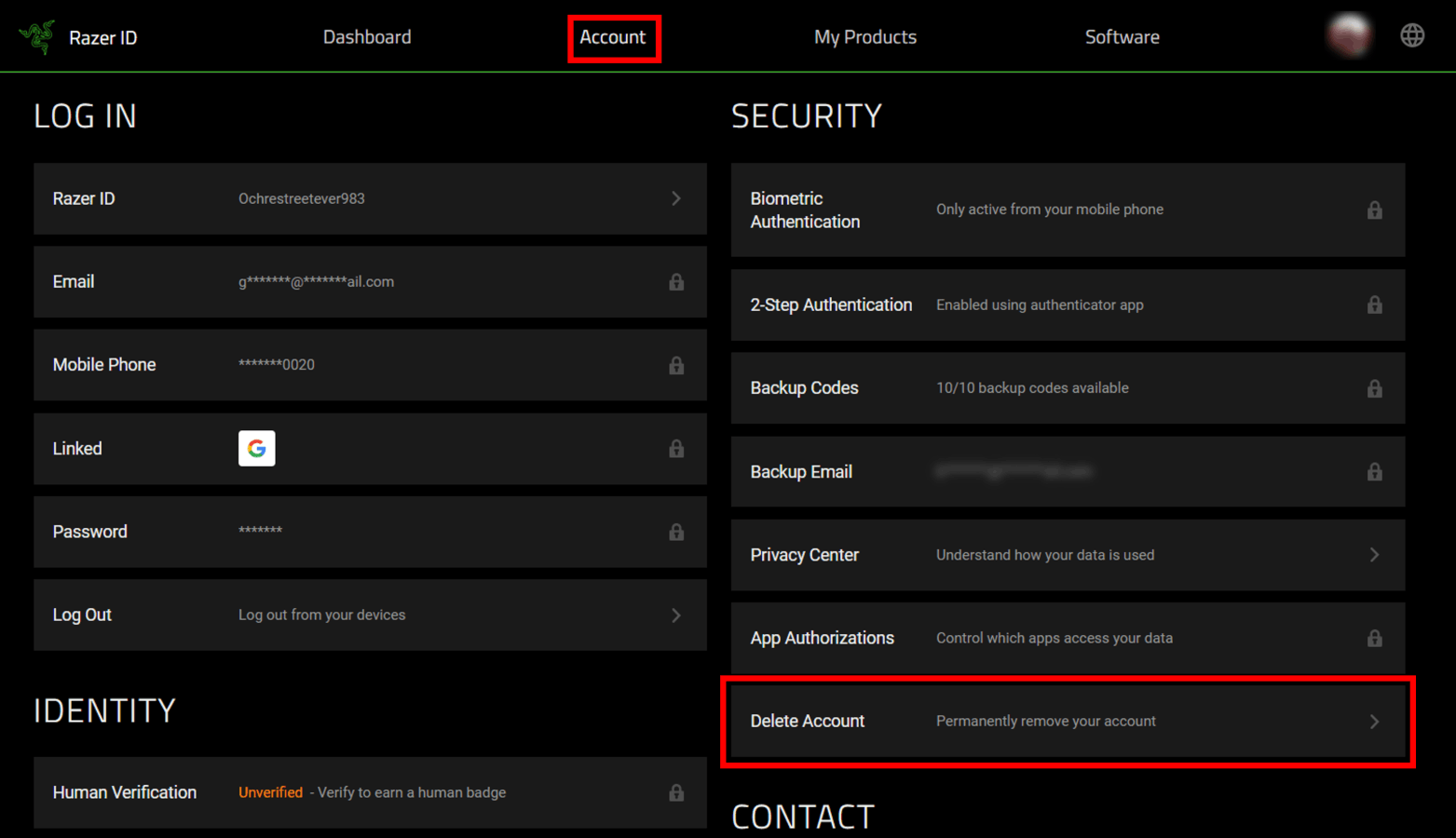Click the lock icon beside Password
Viewport: 1456px width, 838px height.
click(x=676, y=532)
